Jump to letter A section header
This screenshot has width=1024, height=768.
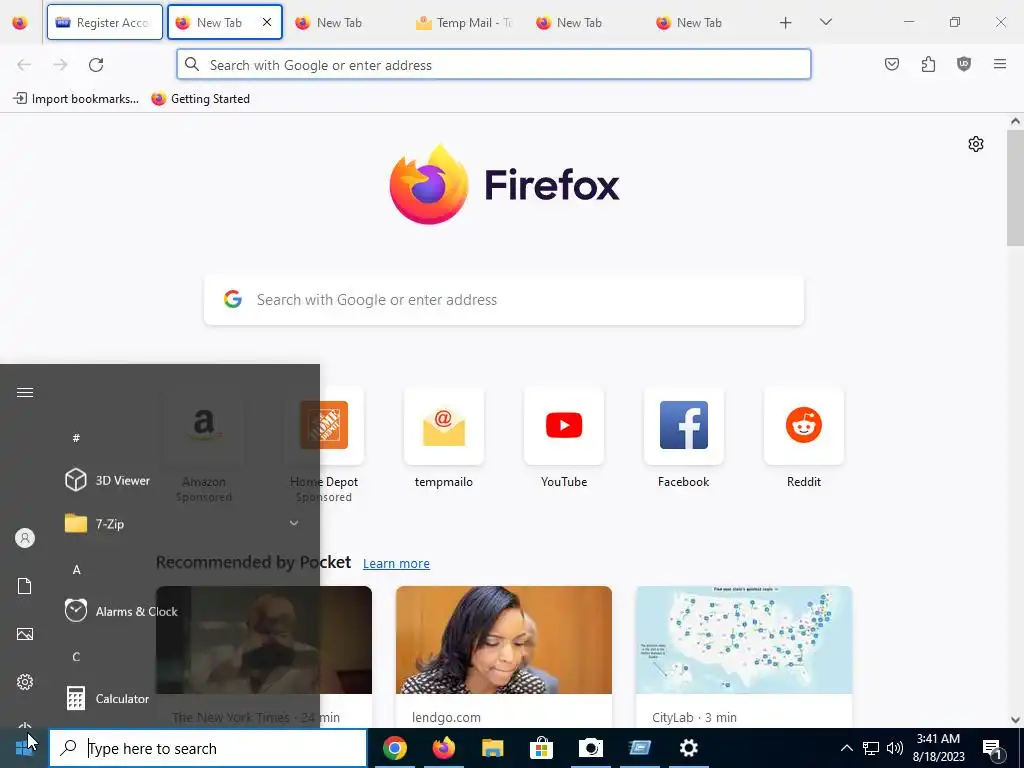76,569
